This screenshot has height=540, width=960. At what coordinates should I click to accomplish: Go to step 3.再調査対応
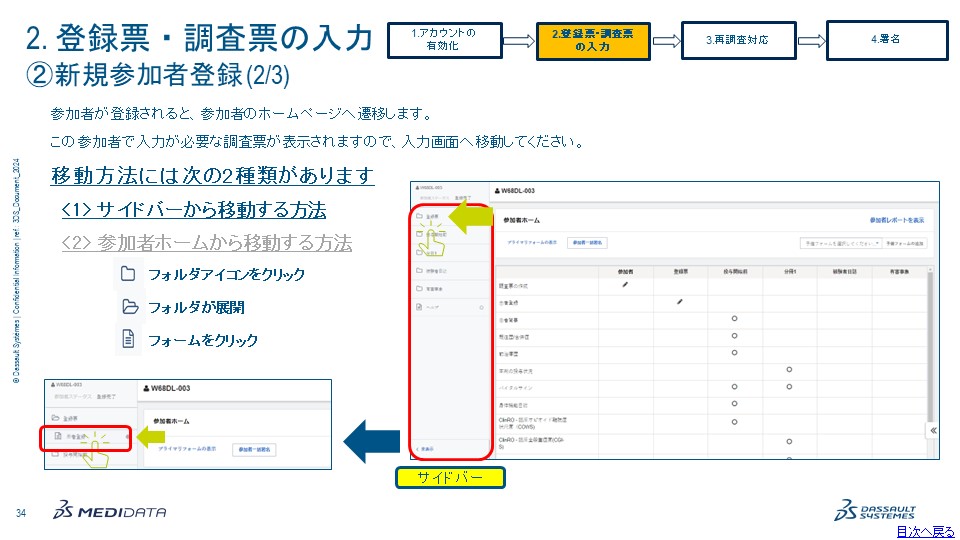tap(736, 40)
